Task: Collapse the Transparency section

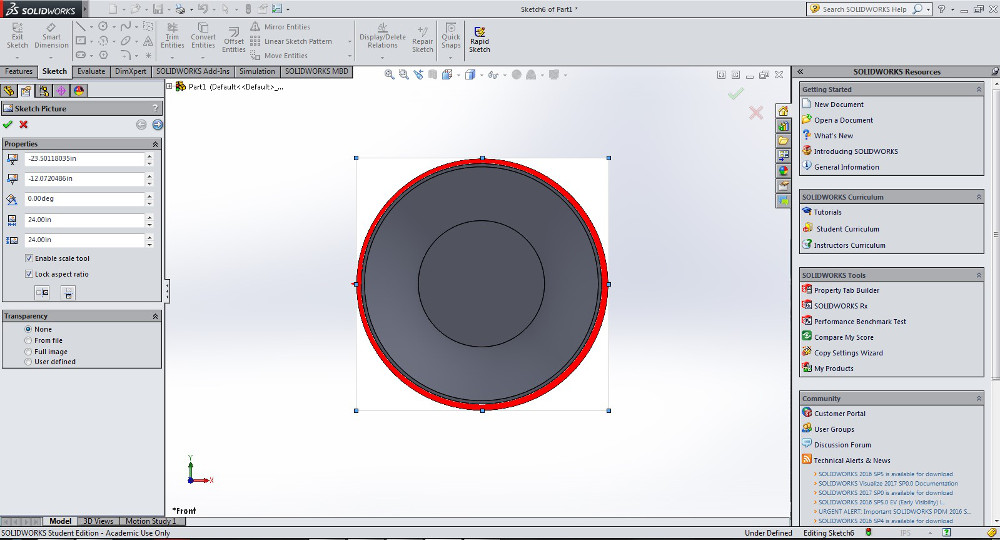Action: [x=155, y=316]
